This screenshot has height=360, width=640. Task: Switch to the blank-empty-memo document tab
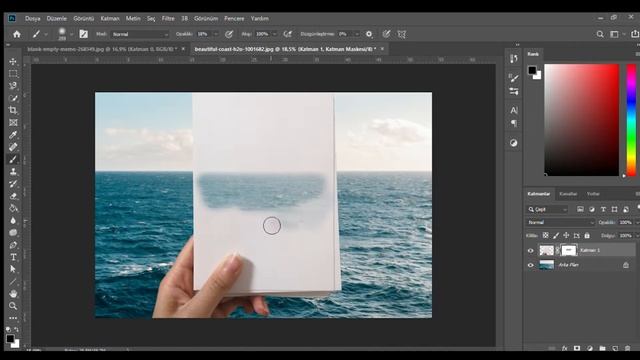tap(102, 49)
